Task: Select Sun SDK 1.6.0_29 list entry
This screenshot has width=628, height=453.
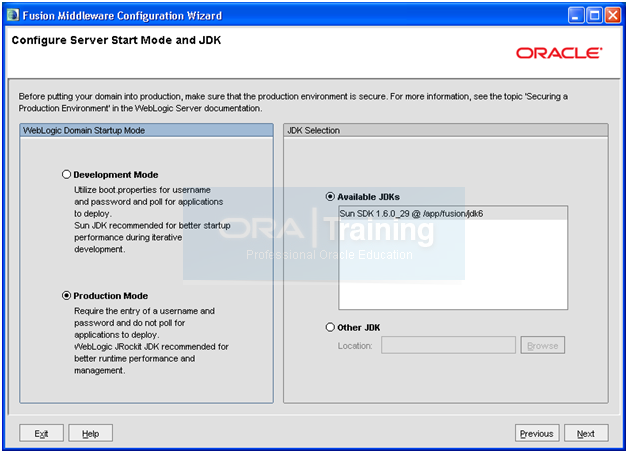Action: tap(453, 213)
